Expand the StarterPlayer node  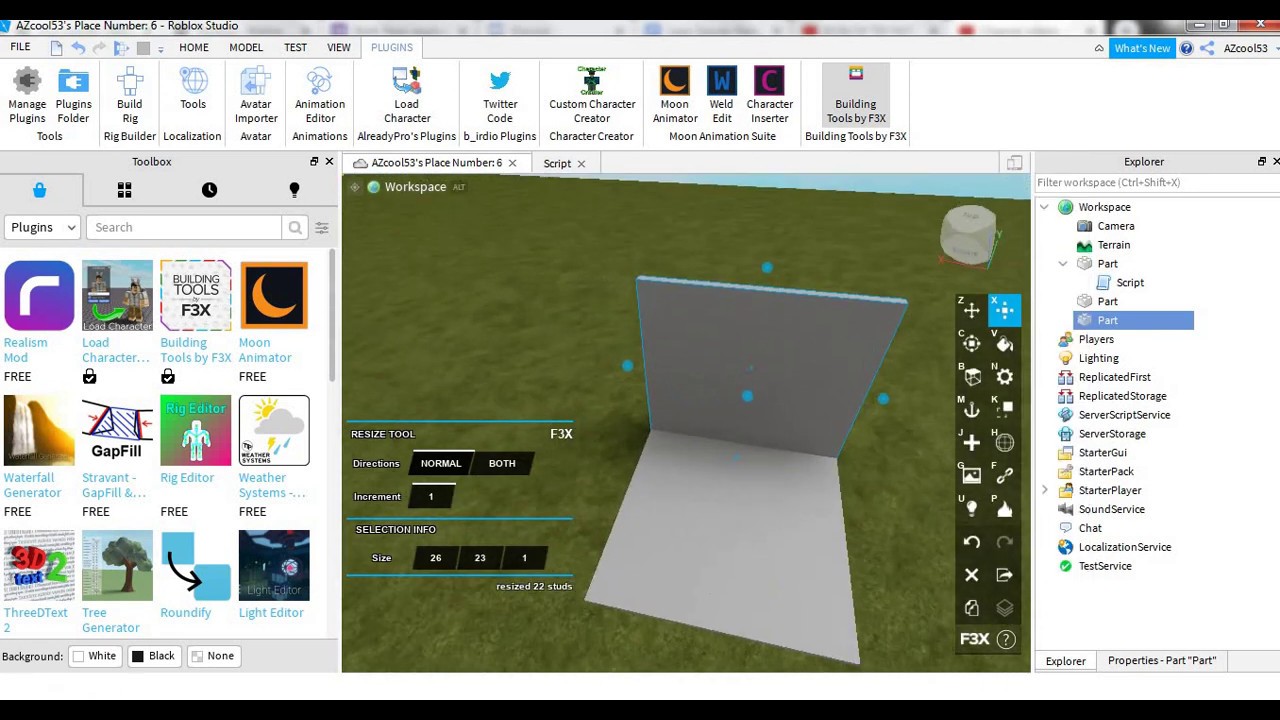(1045, 490)
